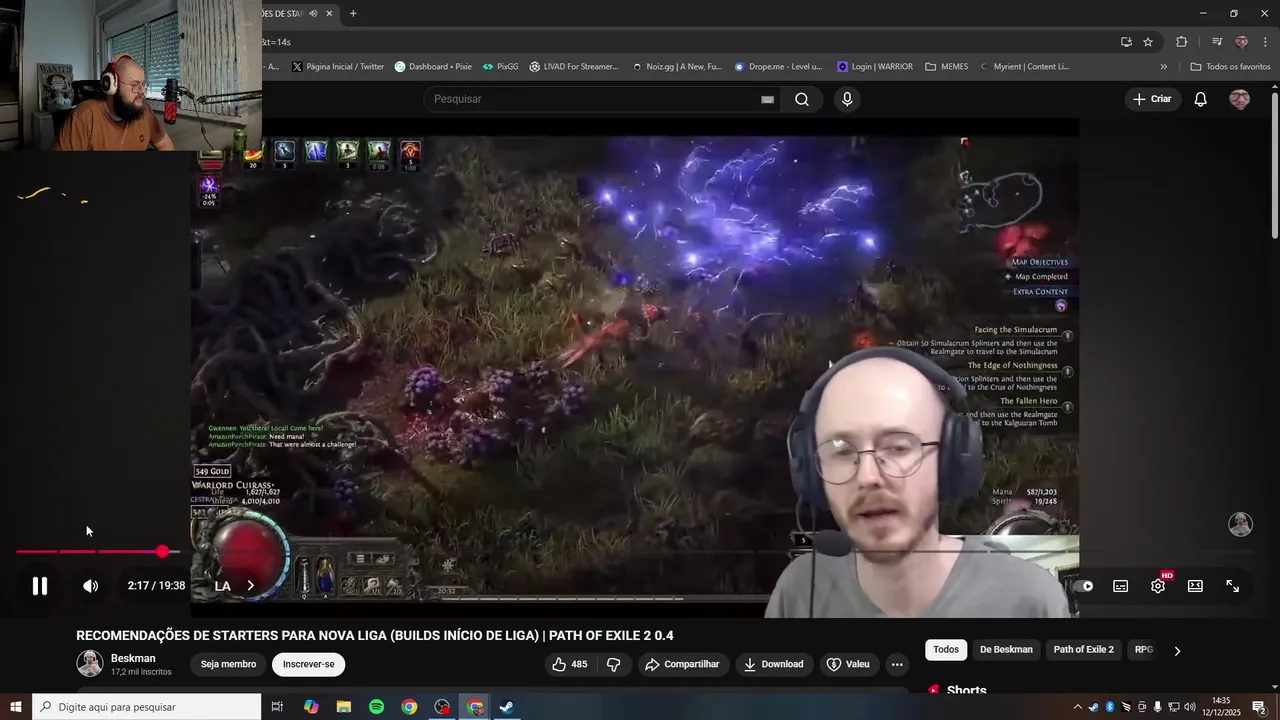Click the Valeu button
The height and width of the screenshot is (720, 1280).
pyautogui.click(x=848, y=664)
